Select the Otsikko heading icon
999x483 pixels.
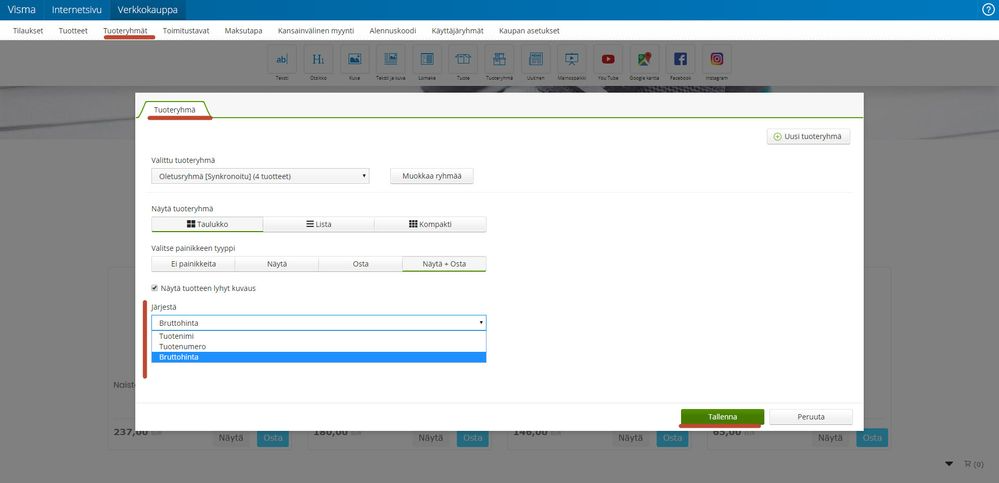pyautogui.click(x=318, y=59)
